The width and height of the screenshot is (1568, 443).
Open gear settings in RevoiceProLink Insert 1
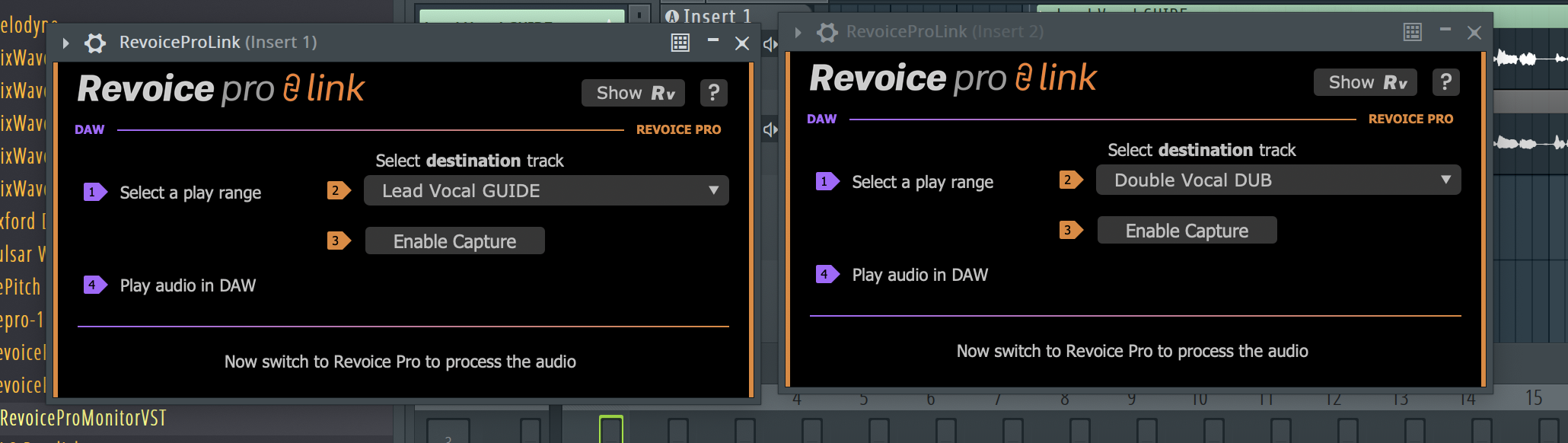click(95, 43)
